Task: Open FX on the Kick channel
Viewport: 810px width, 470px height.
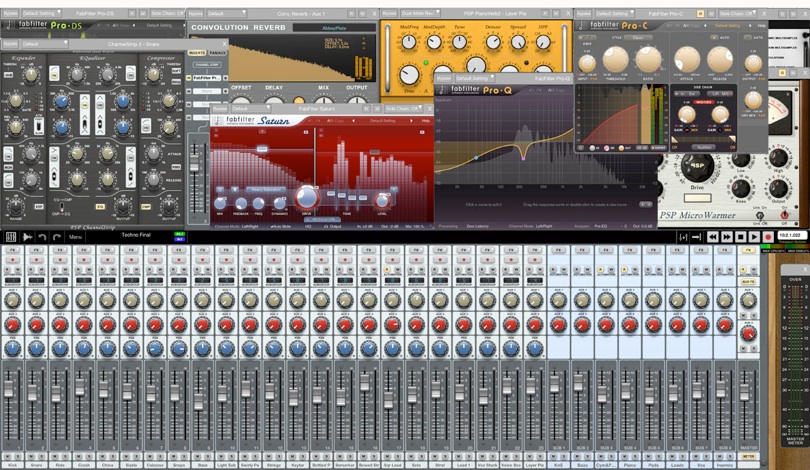Action: (12, 250)
